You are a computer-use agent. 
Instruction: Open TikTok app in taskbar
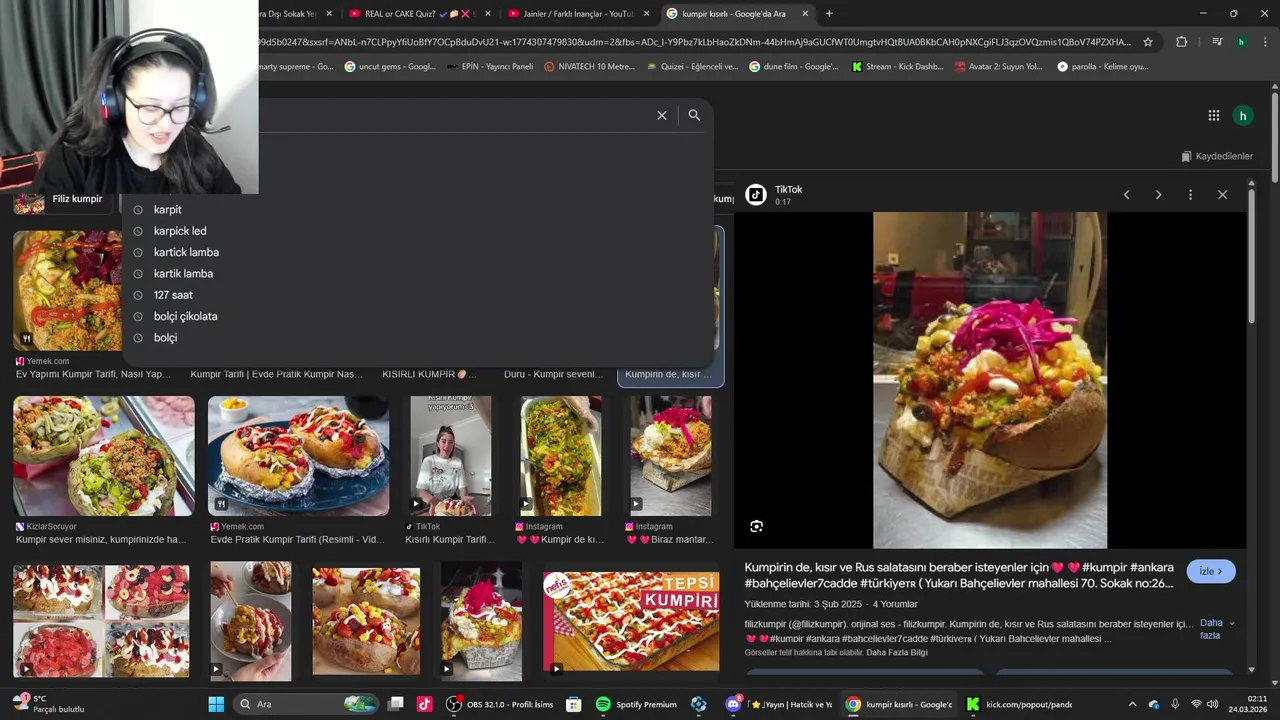pos(424,704)
